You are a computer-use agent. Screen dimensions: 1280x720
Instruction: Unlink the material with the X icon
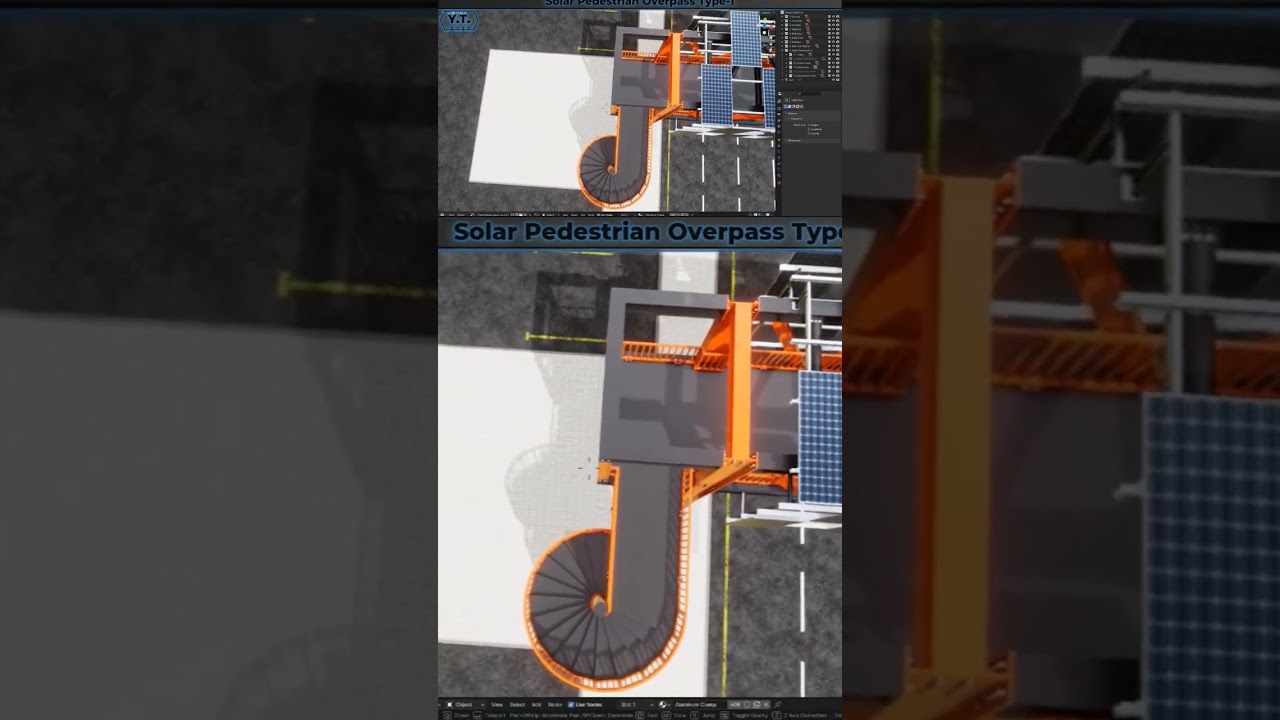coord(767,705)
